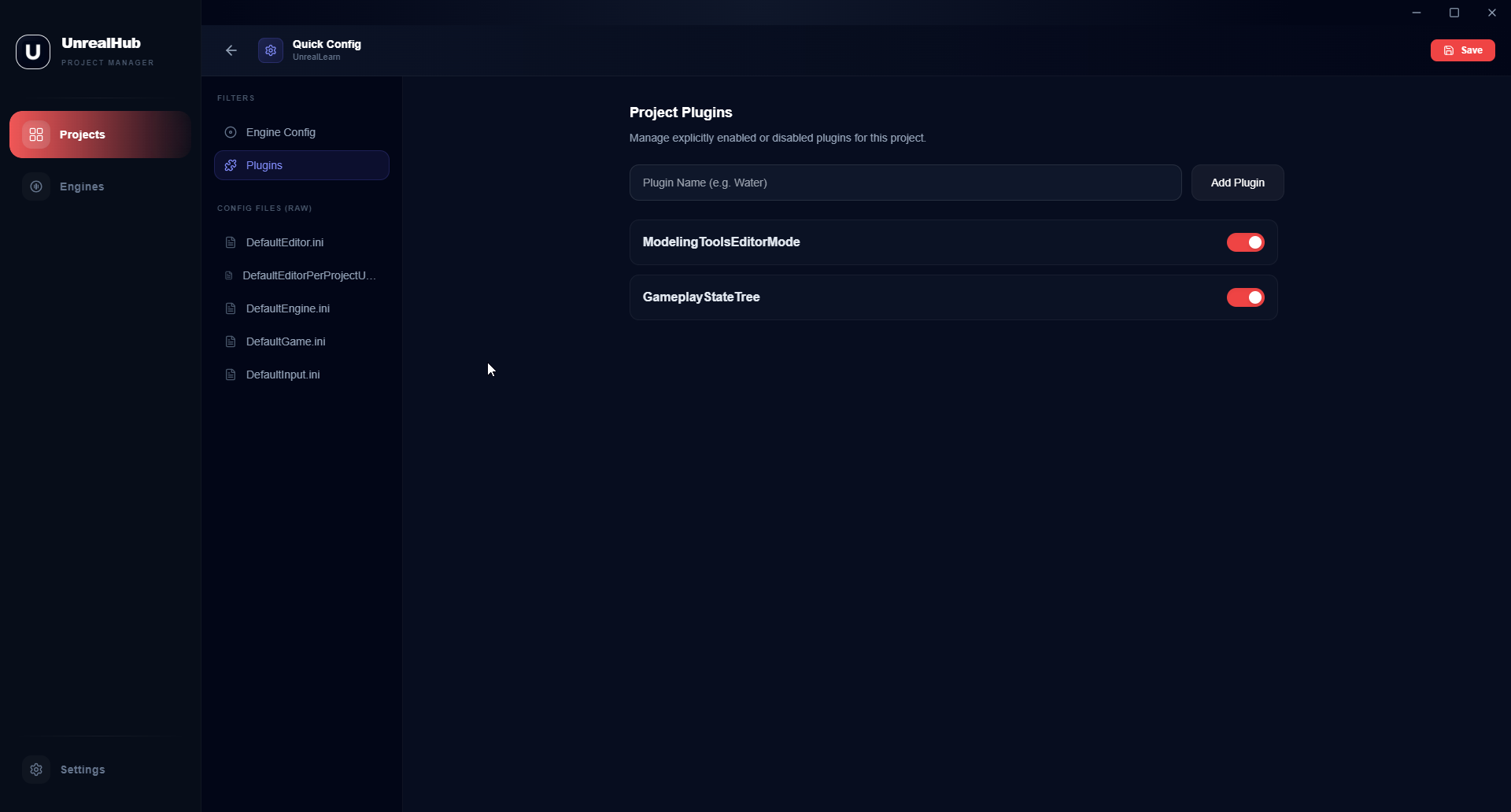This screenshot has width=1511, height=812.
Task: Click the back arrow next to Quick Config
Action: pyautogui.click(x=231, y=50)
